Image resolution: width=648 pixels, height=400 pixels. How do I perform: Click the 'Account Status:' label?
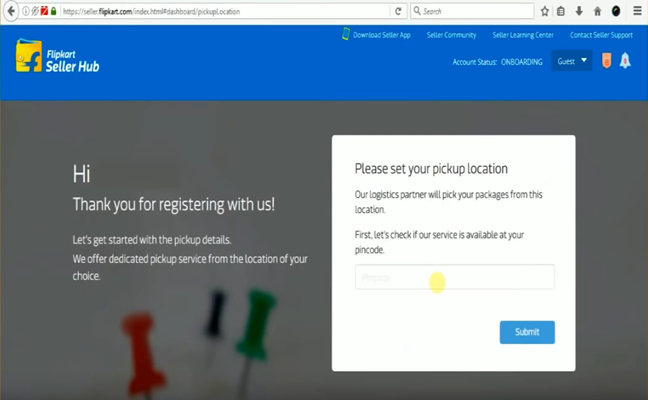[475, 62]
